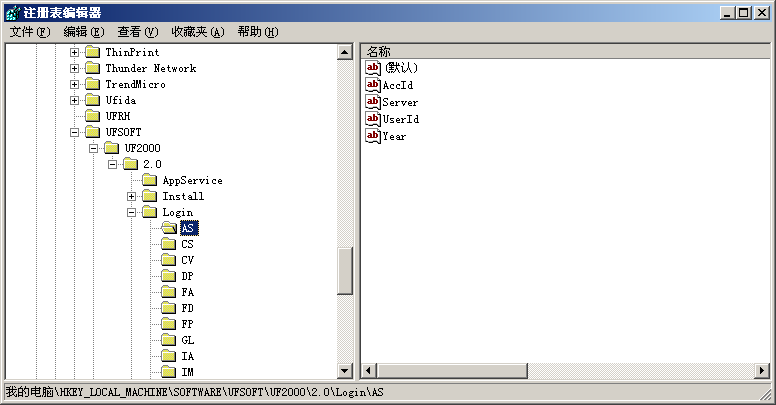Select the ThinPrint key label
This screenshot has width=776, height=405.
point(132,52)
